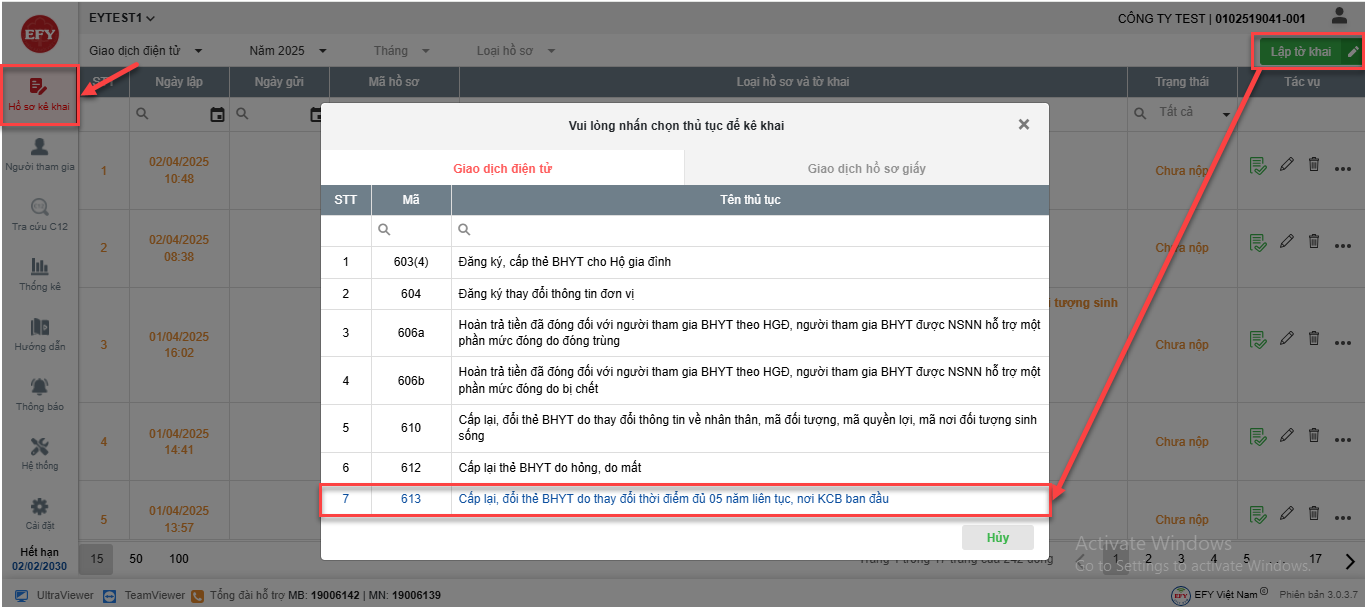Click the user account icon
Viewport: 1365px width, 607px height.
coord(1339,17)
